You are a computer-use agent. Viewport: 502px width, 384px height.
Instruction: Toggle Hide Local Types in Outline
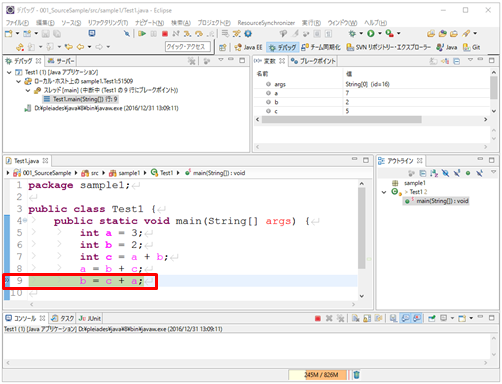point(479,173)
